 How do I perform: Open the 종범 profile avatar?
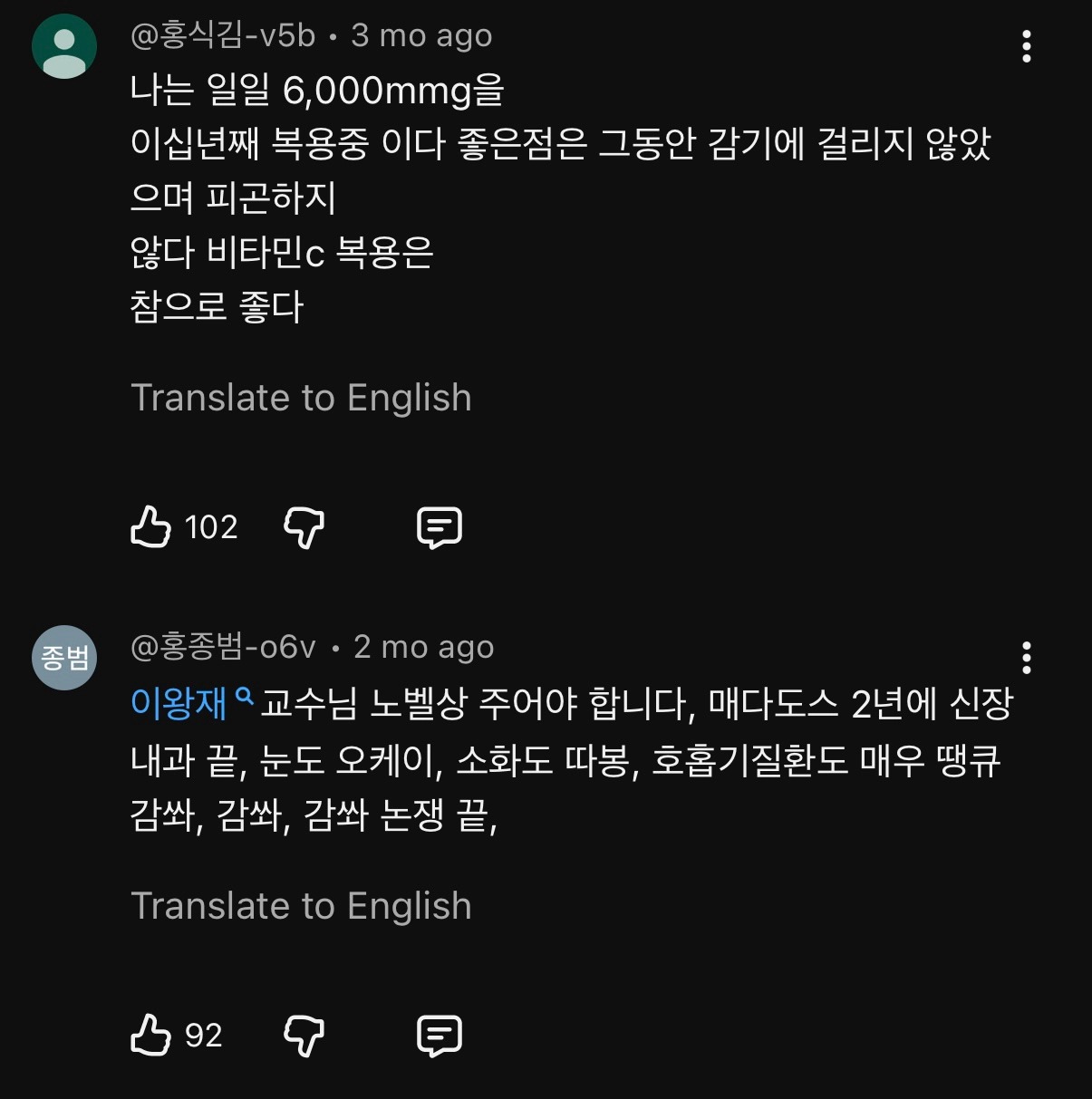[x=64, y=658]
